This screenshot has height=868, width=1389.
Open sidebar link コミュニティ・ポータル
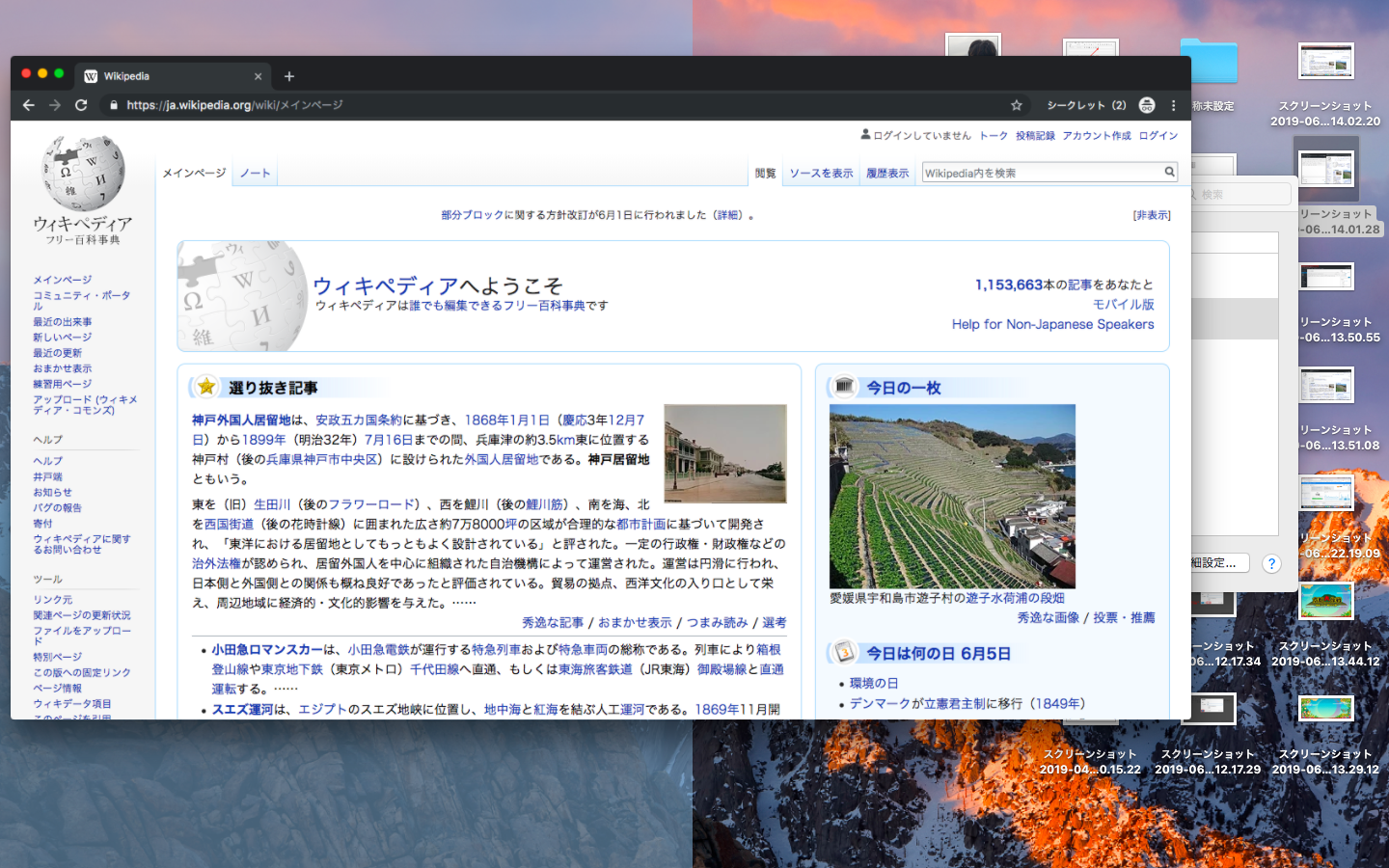pyautogui.click(x=81, y=300)
